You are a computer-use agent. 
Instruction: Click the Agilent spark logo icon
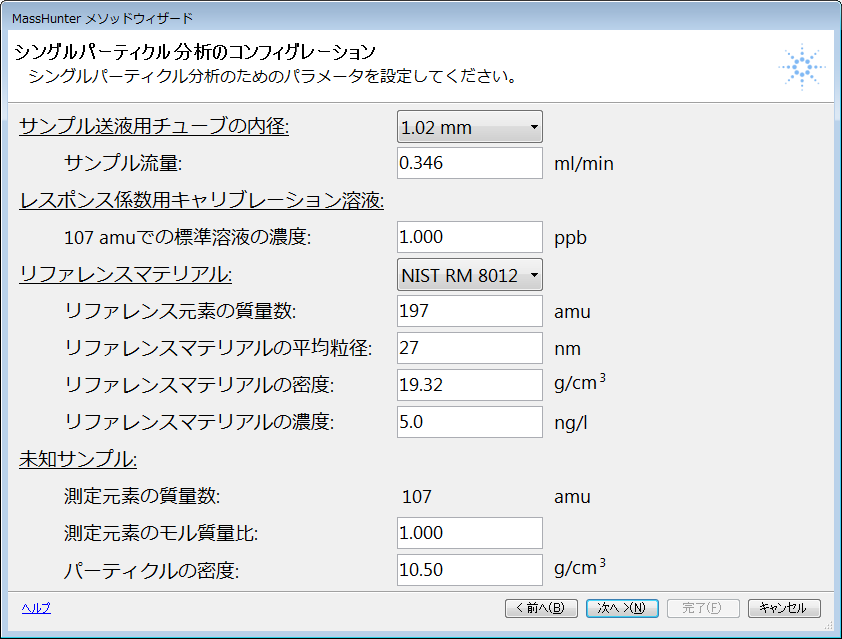point(802,67)
